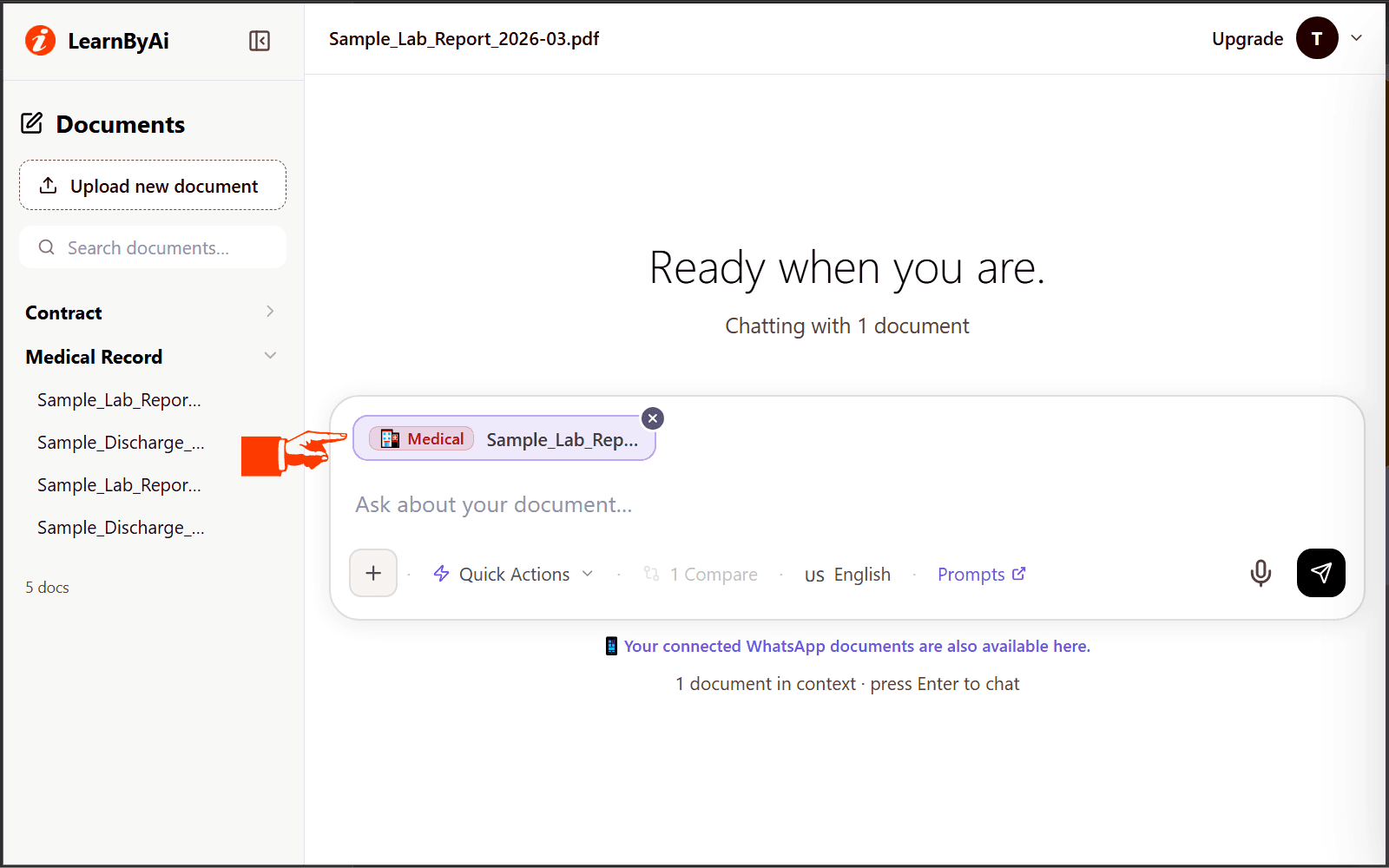Click the Quick Actions lightning icon
1389x868 pixels.
[442, 574]
